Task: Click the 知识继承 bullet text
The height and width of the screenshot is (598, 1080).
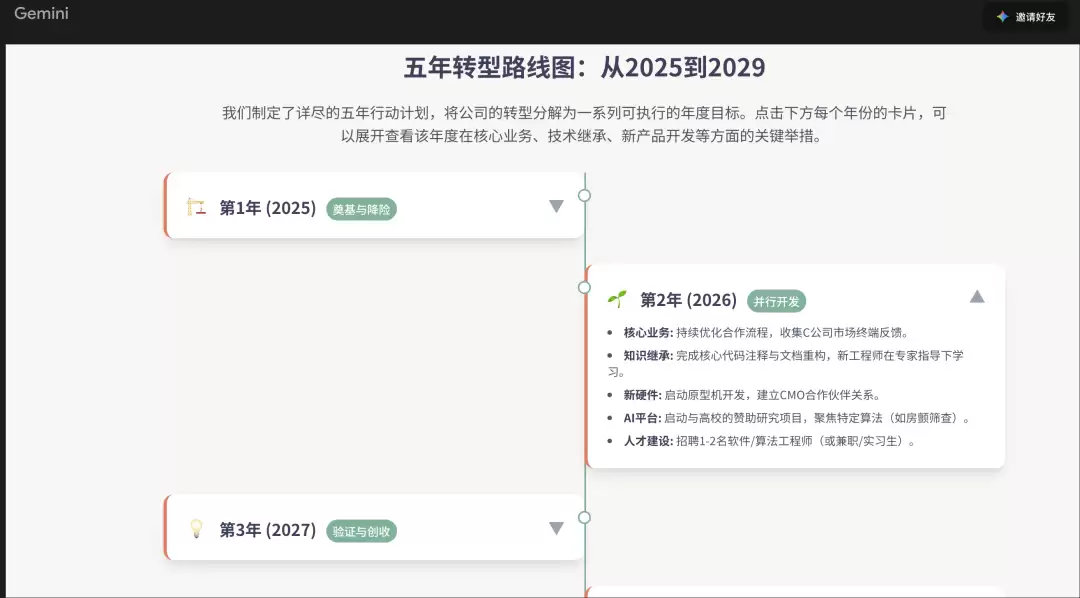Action: click(x=785, y=363)
